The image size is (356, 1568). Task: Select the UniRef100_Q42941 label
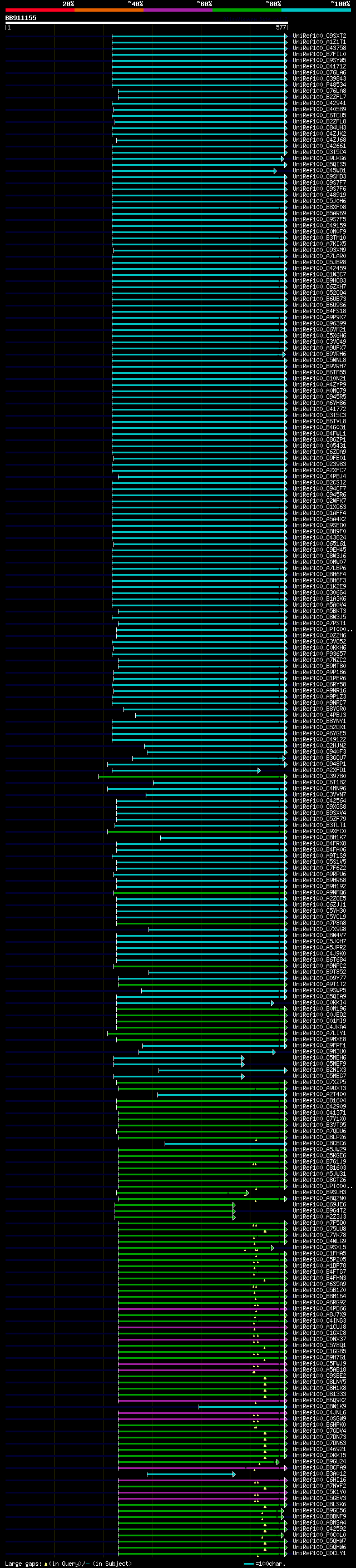[x=319, y=103]
